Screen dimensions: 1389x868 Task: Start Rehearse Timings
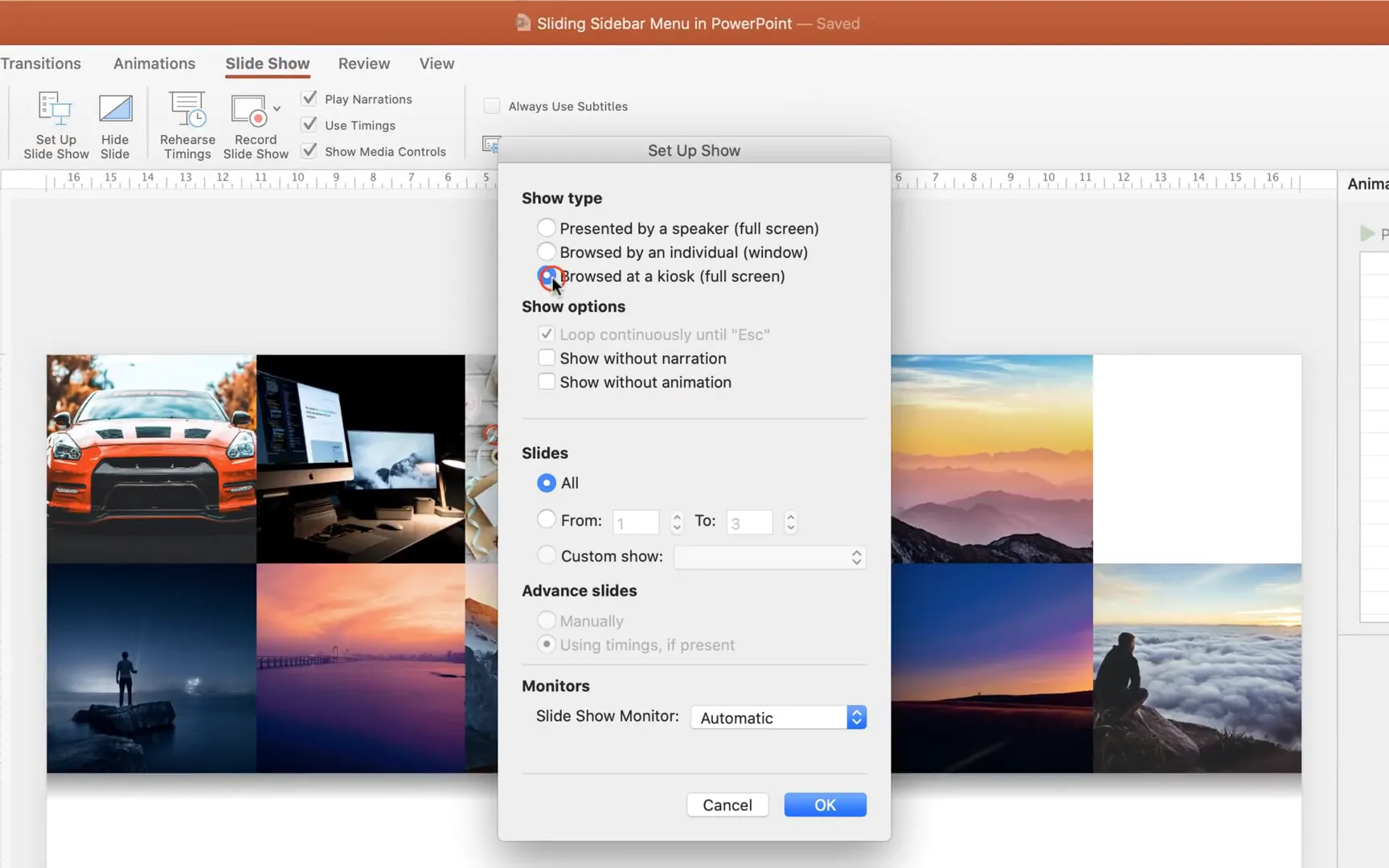coord(187,125)
